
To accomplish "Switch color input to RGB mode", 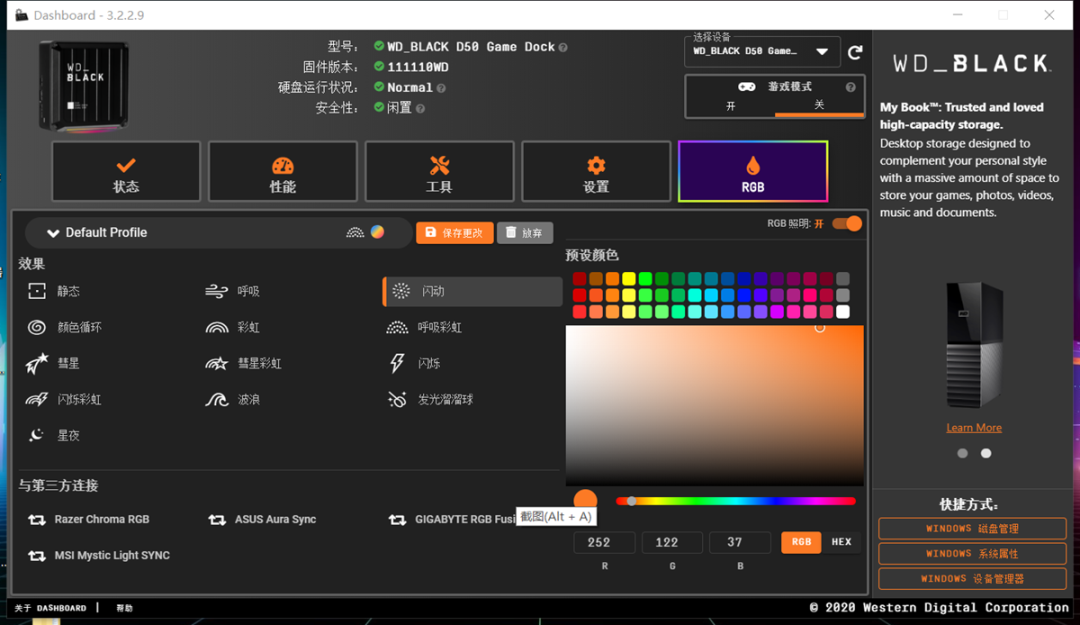I will tap(801, 542).
